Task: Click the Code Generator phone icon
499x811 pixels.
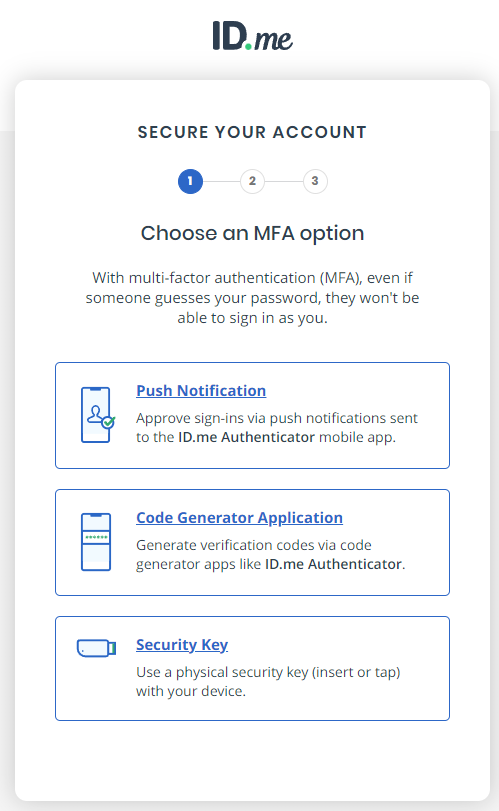Action: 96,542
